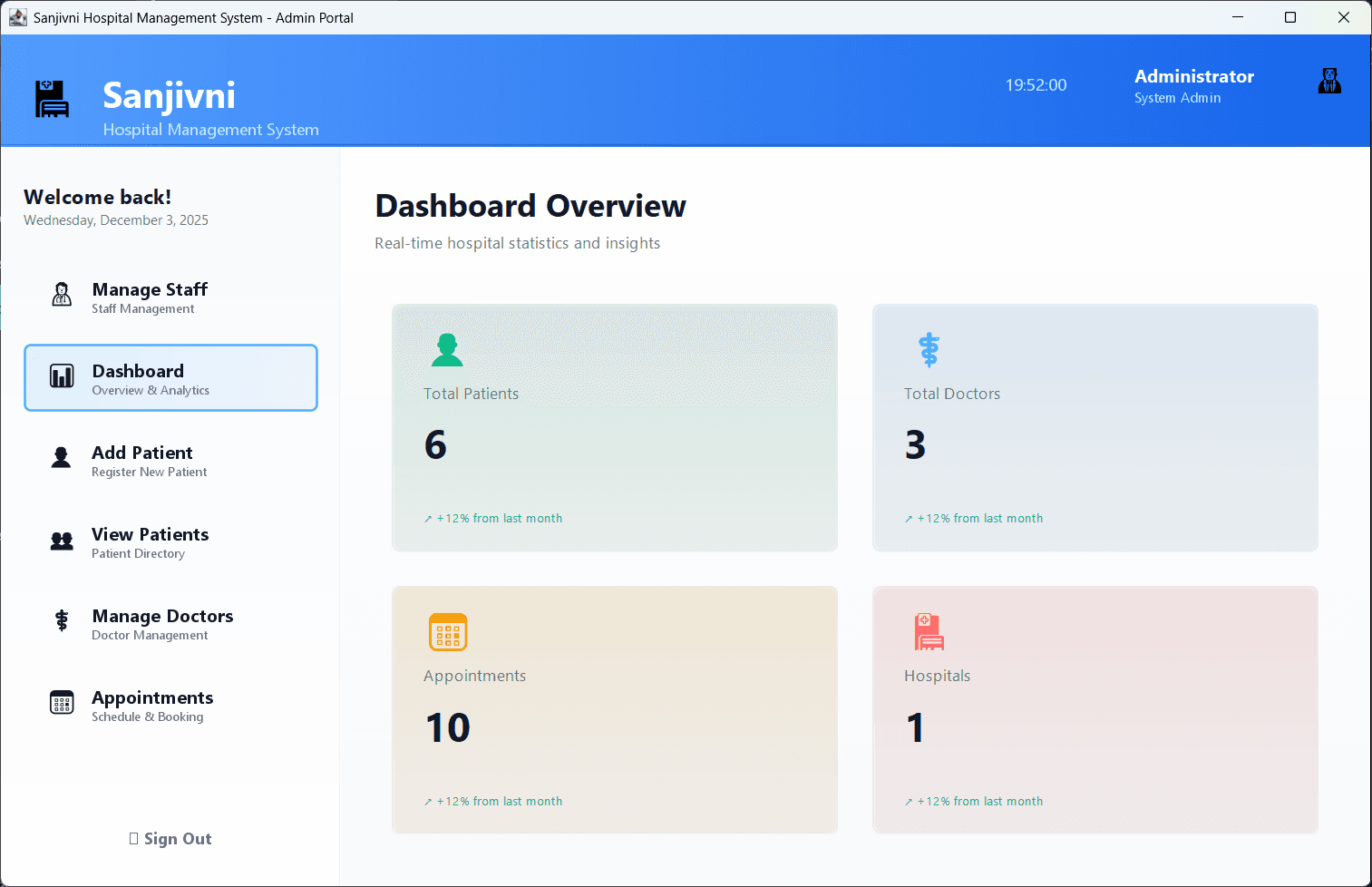This screenshot has width=1372, height=887.
Task: Click the +12% trend link on Total Patients card
Action: tap(492, 518)
